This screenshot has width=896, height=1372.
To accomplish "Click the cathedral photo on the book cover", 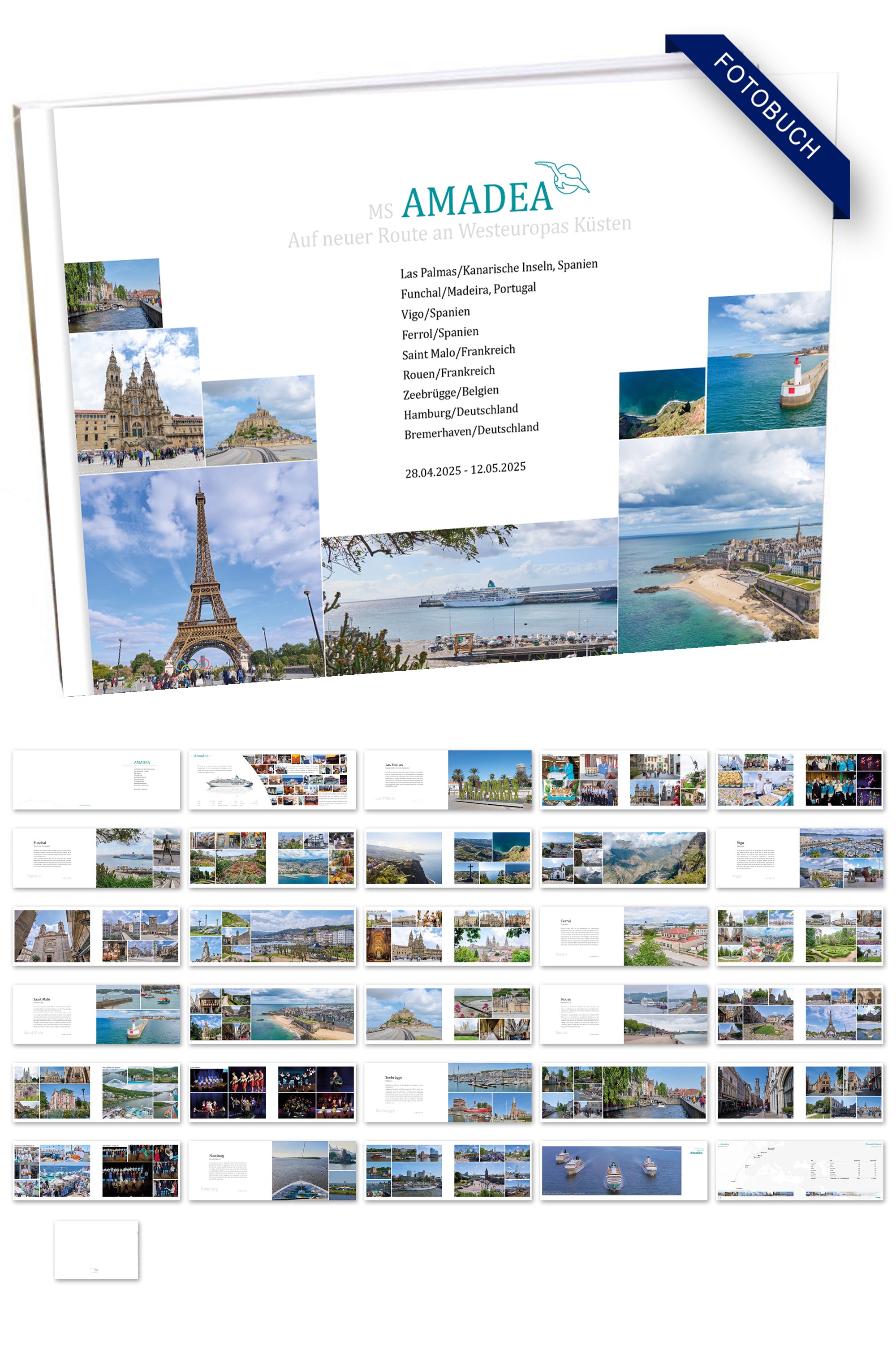I will pyautogui.click(x=137, y=400).
